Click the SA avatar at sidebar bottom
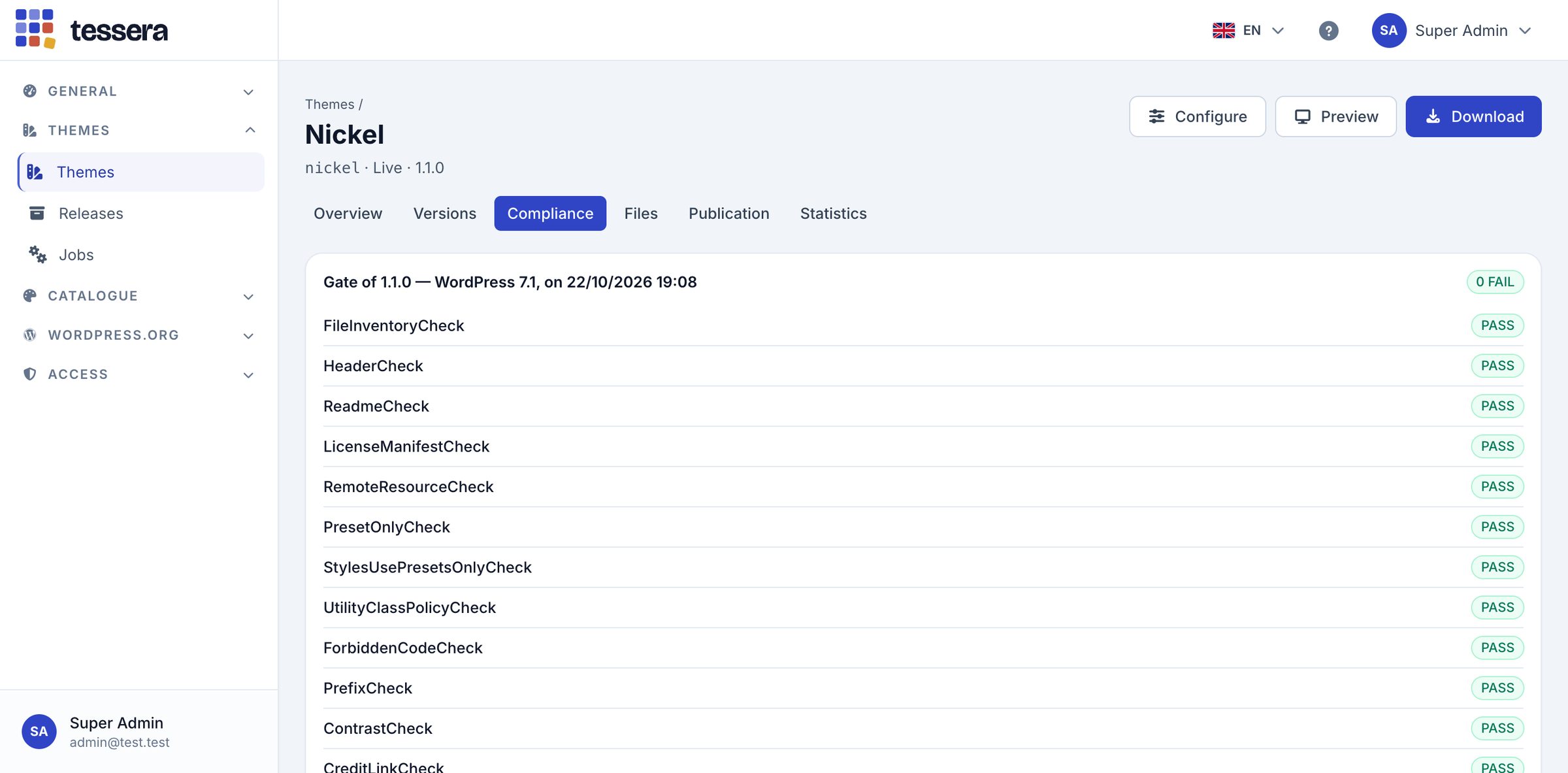The height and width of the screenshot is (773, 1568). [x=39, y=731]
